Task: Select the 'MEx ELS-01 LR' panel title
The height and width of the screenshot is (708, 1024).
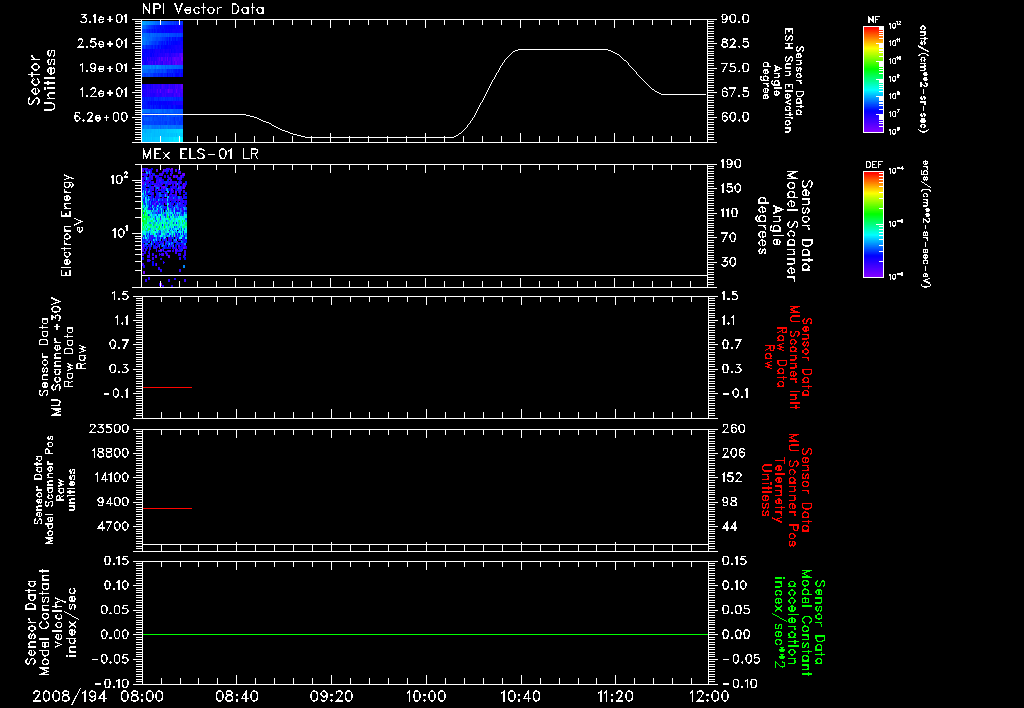Action: [200, 154]
